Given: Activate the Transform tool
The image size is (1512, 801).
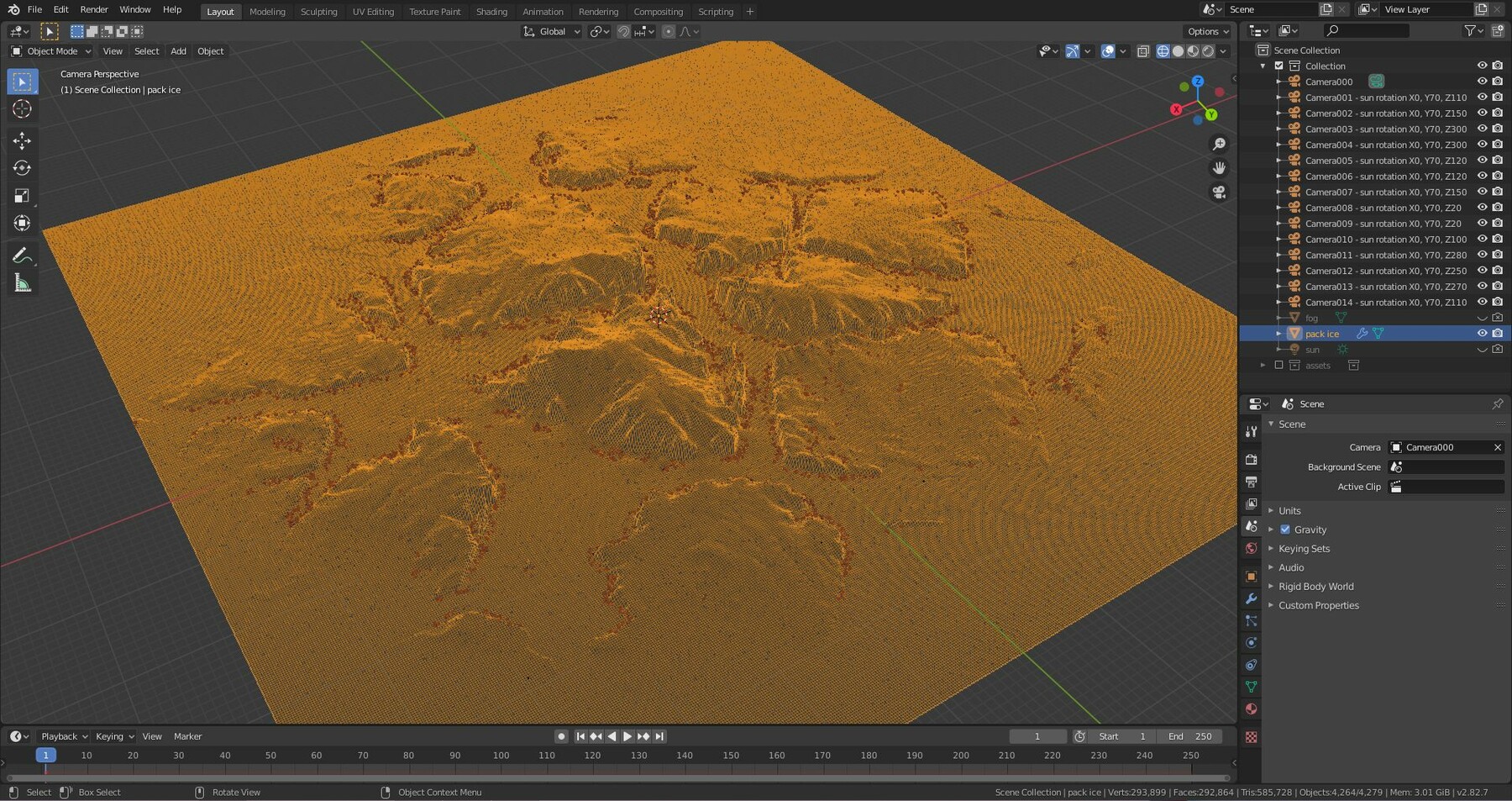Looking at the screenshot, I should pyautogui.click(x=22, y=223).
